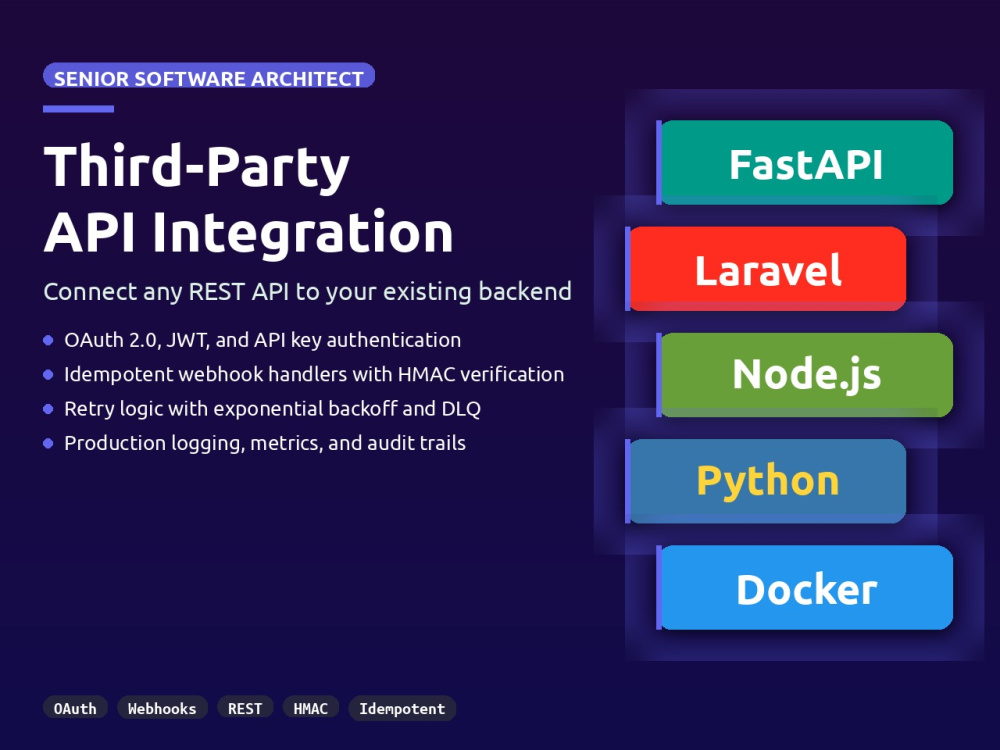1000x750 pixels.
Task: Click the subtitle Connect any REST API to your existing backend
Action: coord(307,291)
